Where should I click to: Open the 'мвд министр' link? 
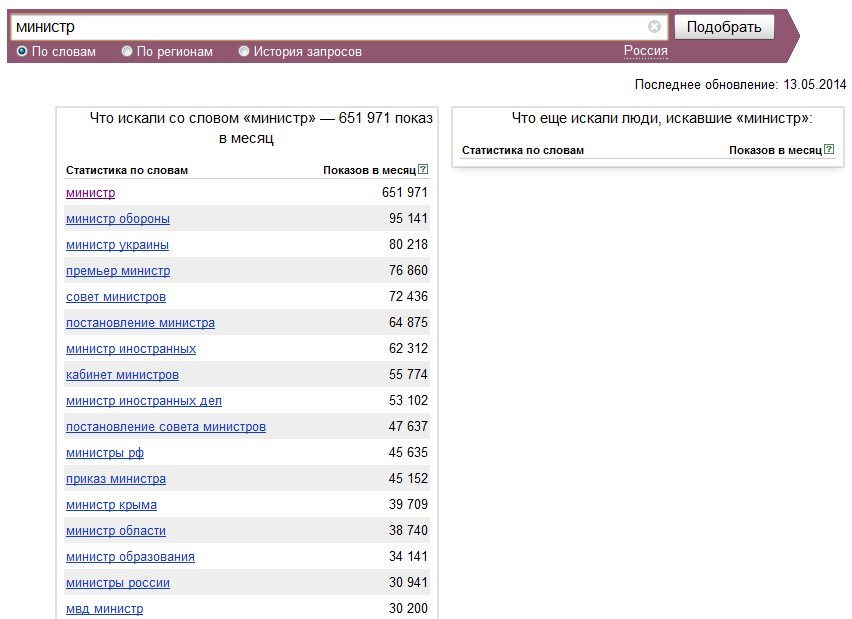coord(104,609)
